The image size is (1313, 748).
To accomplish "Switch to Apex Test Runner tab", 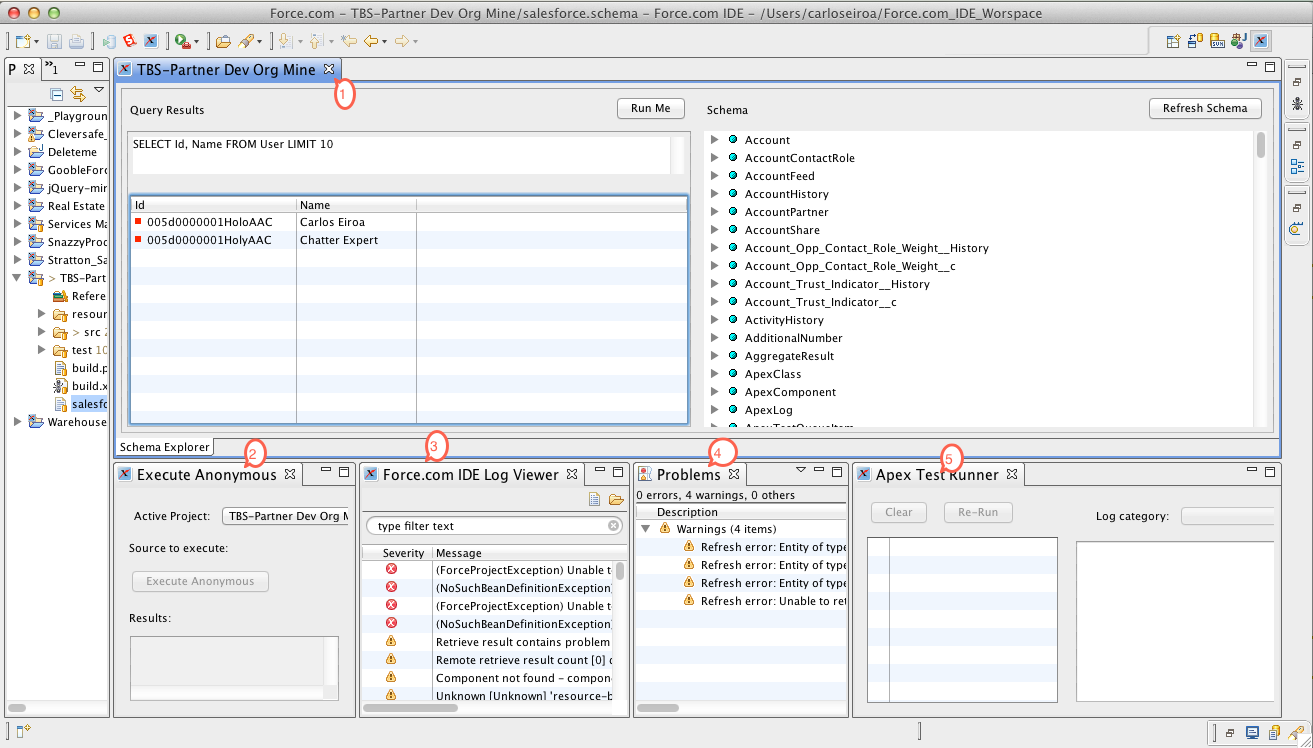I will (x=937, y=475).
